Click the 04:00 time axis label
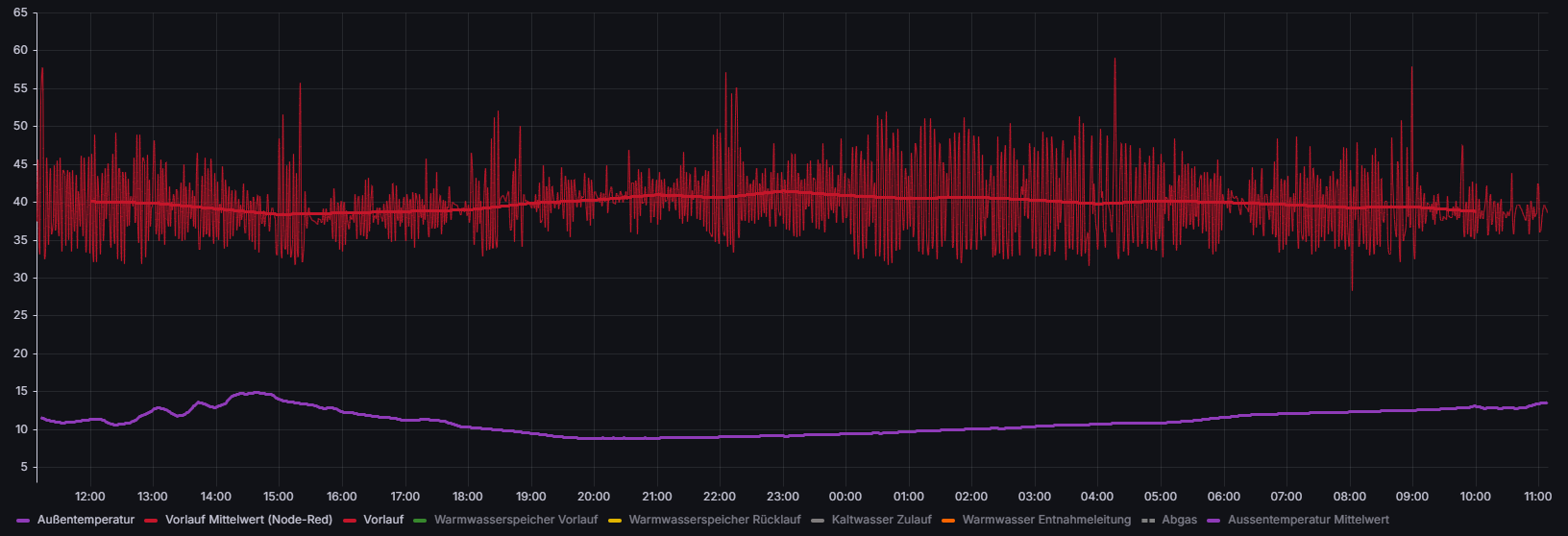 tap(1097, 497)
